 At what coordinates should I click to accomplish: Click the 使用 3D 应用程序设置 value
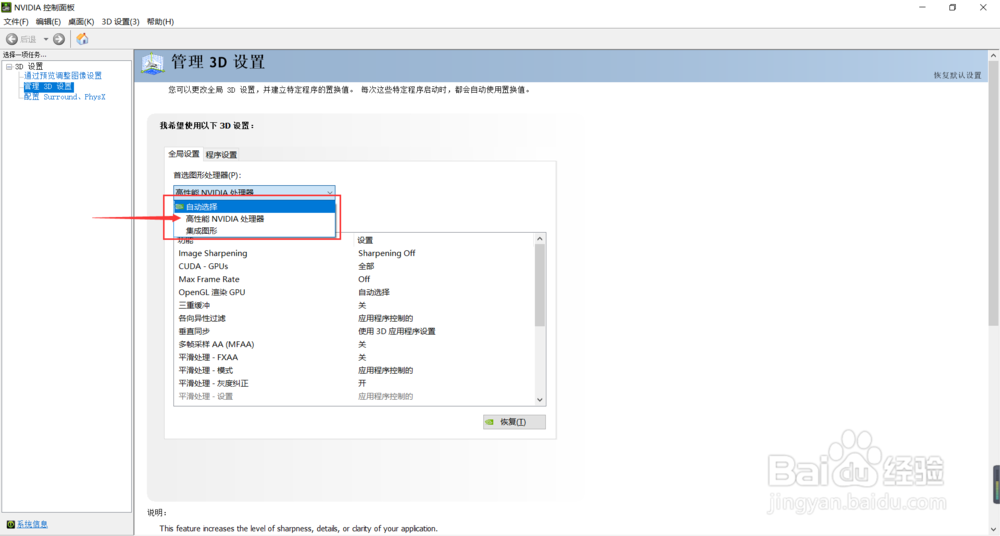[x=397, y=331]
